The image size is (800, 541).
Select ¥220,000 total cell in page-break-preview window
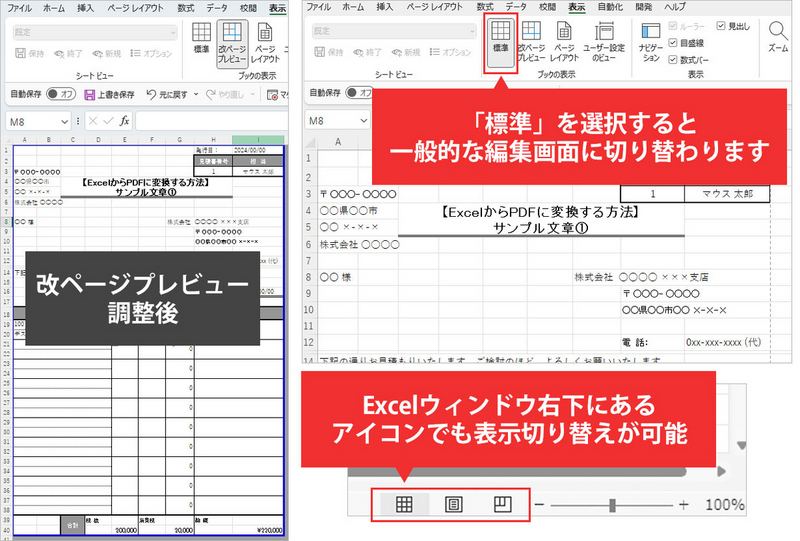coord(258,530)
